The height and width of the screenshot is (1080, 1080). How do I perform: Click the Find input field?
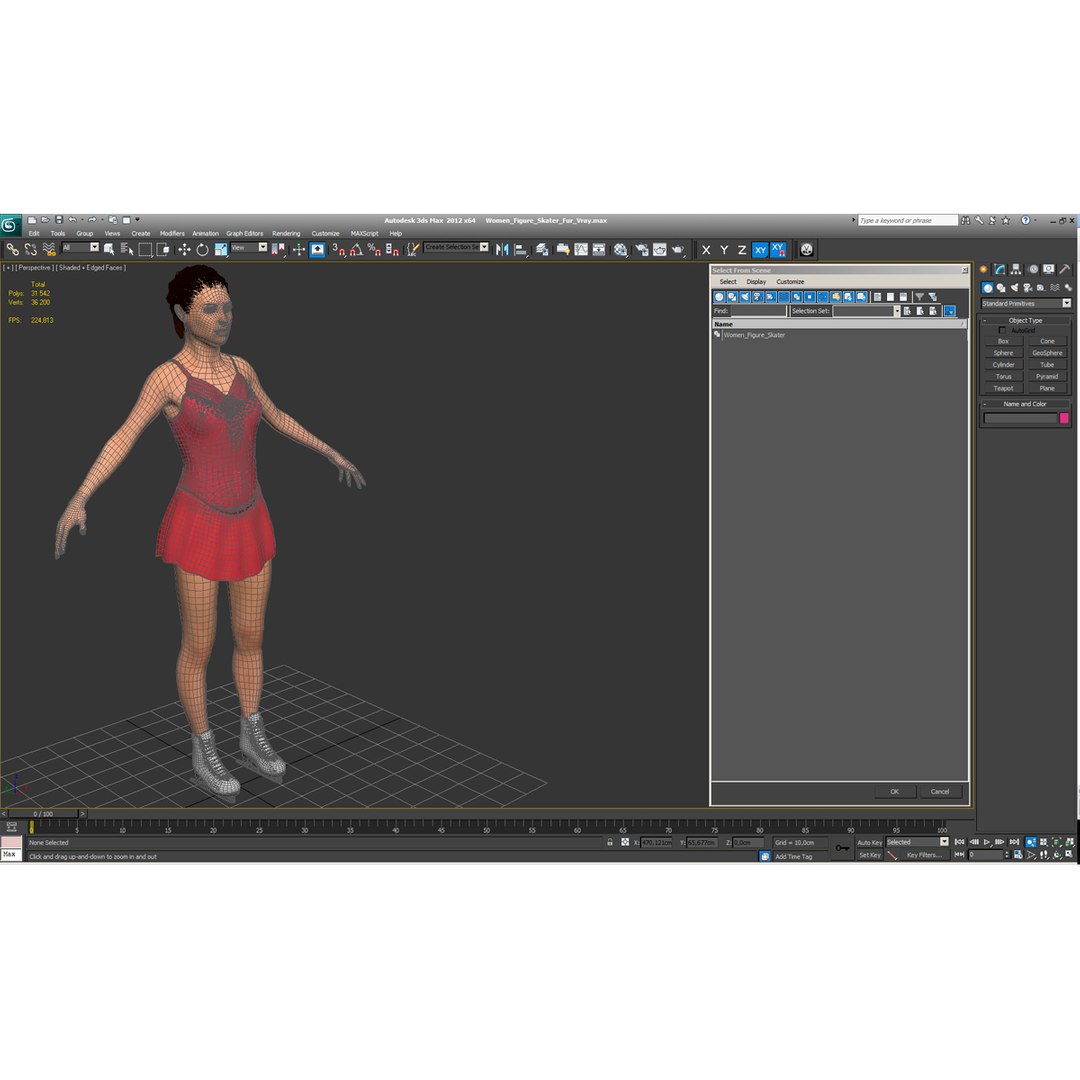click(x=759, y=311)
